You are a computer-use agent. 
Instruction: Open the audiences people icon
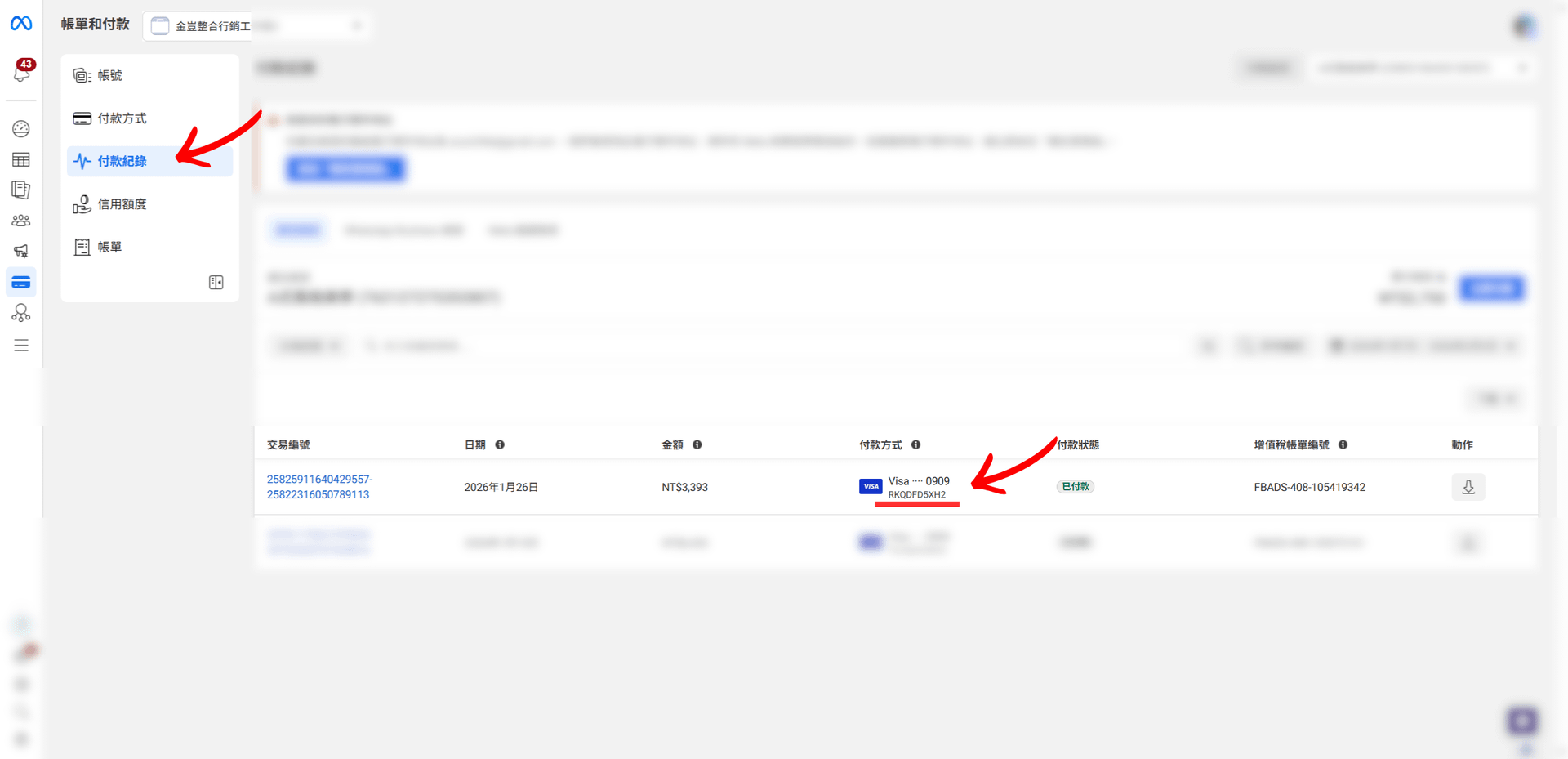[x=21, y=221]
